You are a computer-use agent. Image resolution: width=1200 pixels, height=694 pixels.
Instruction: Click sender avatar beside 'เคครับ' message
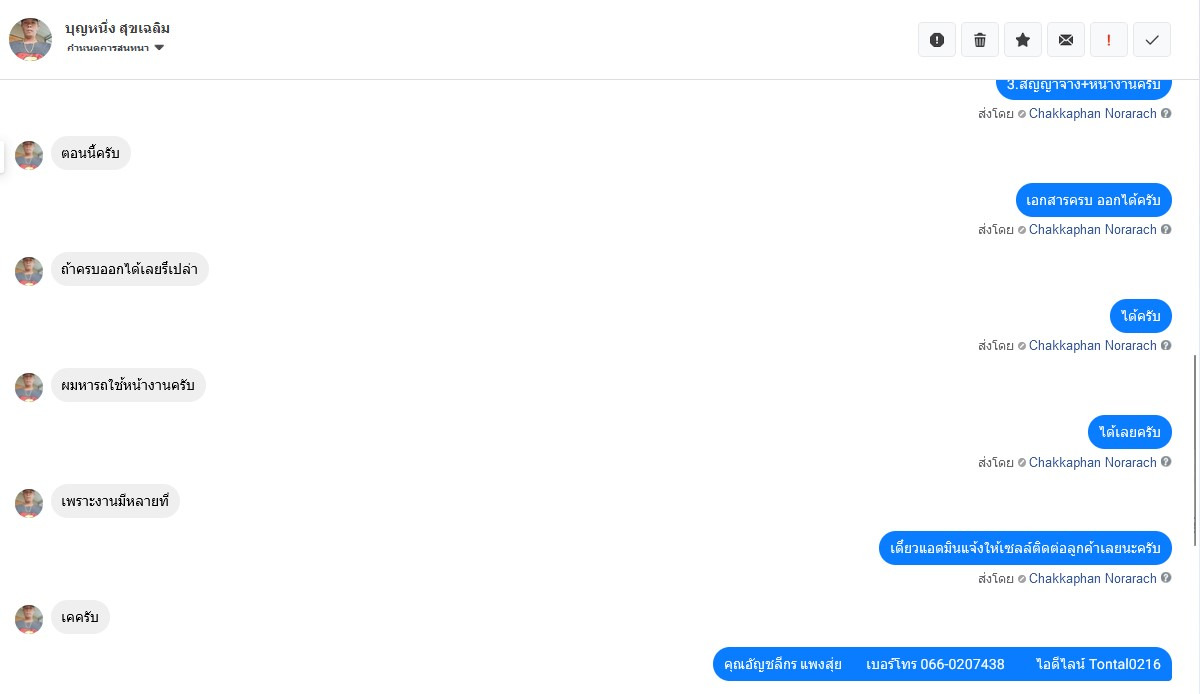point(29,619)
